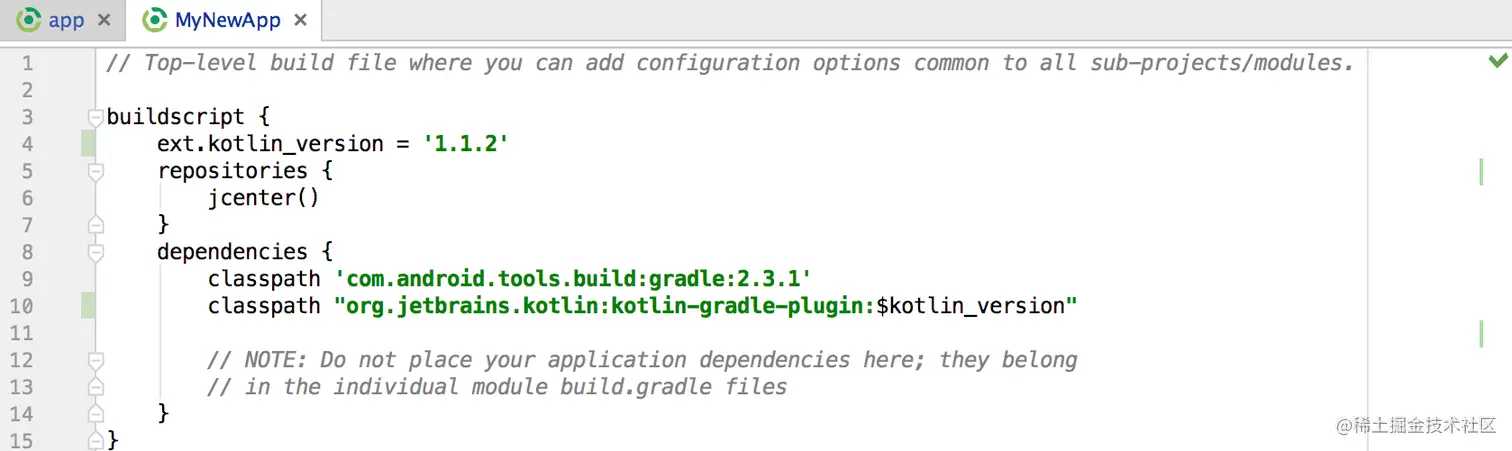The height and width of the screenshot is (451, 1512).
Task: Fold the NOTE comment block on line 12
Action: coord(95,360)
